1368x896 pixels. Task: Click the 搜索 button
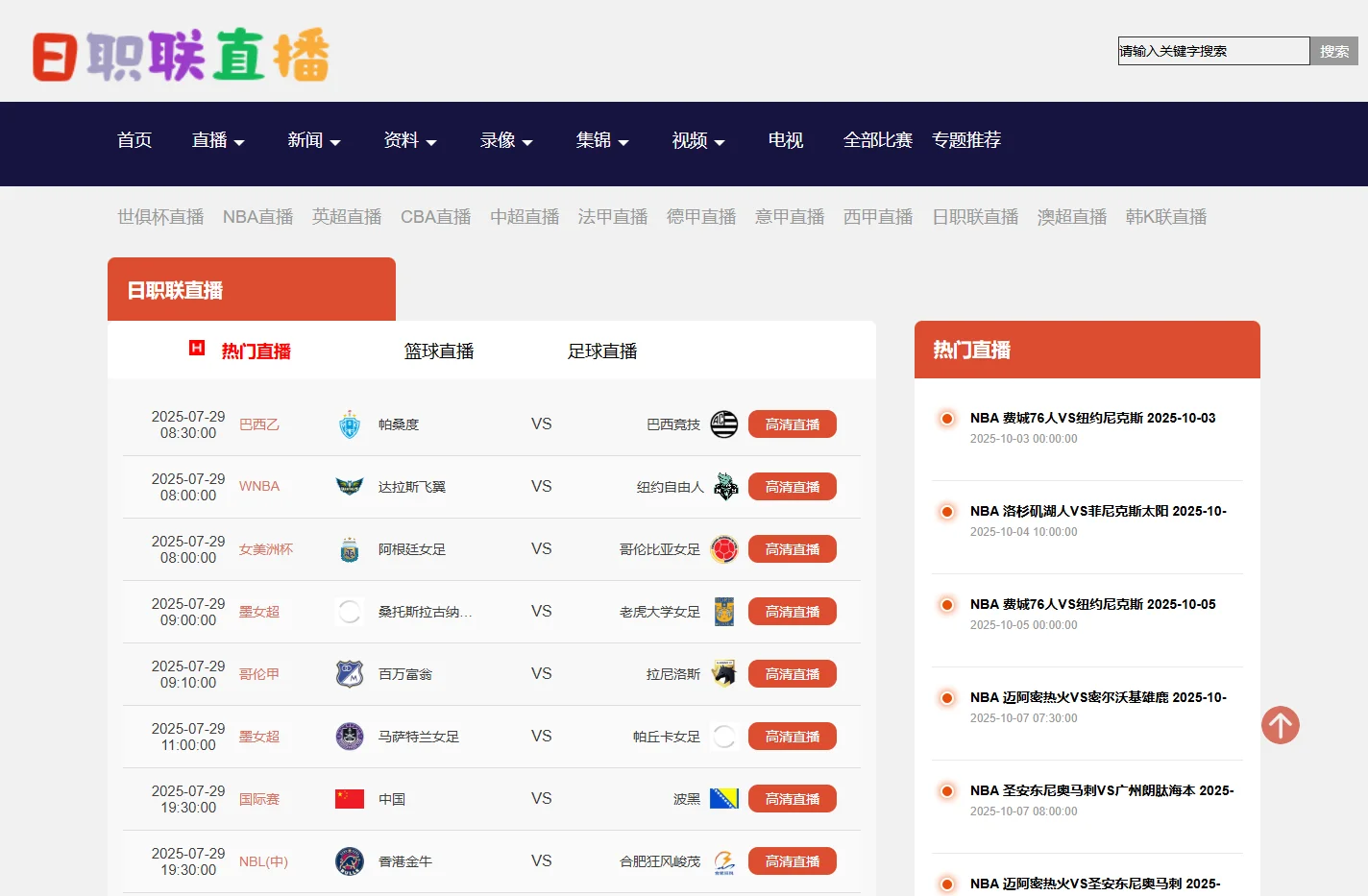[1334, 51]
